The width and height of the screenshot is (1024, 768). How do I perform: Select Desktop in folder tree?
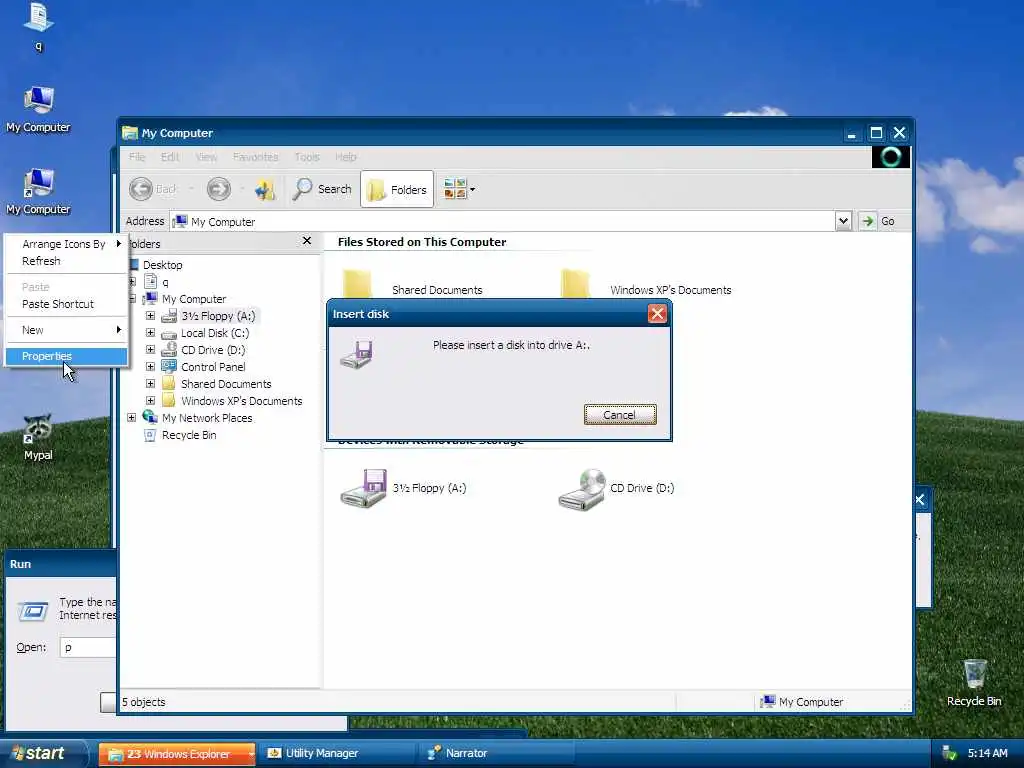[163, 264]
